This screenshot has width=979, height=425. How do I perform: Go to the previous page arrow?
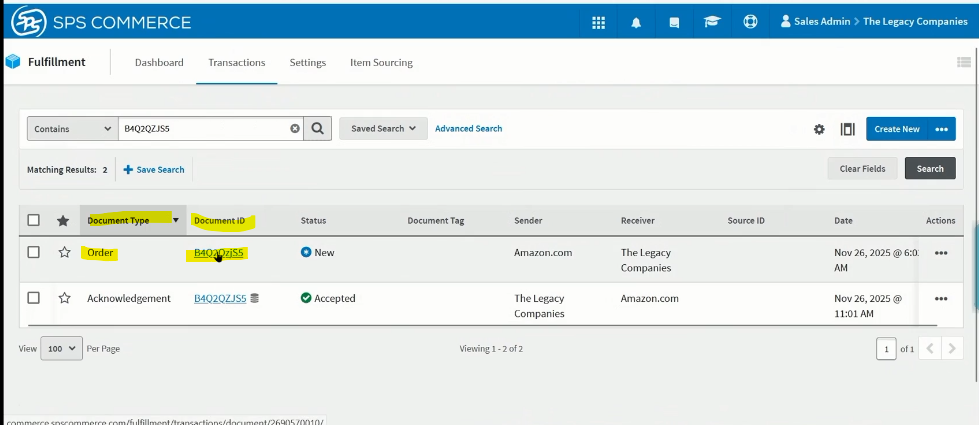[930, 349]
